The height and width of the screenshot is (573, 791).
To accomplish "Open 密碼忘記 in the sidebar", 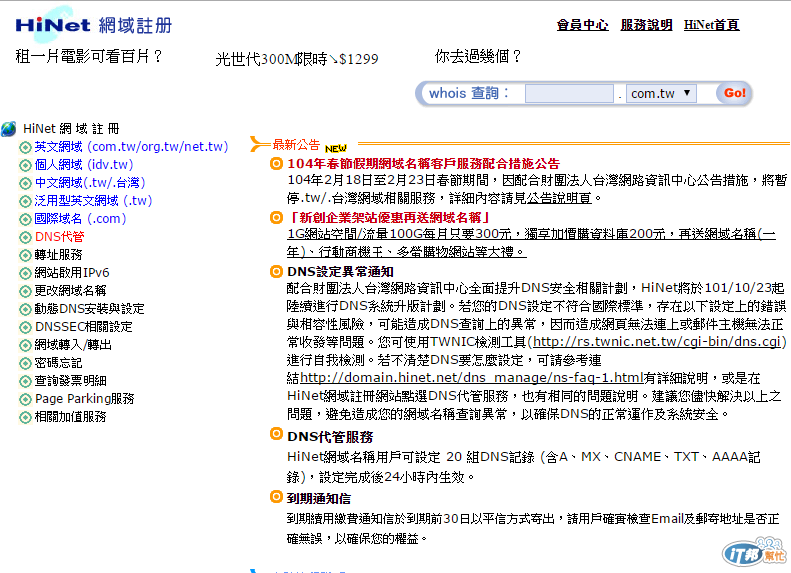I will pyautogui.click(x=58, y=363).
